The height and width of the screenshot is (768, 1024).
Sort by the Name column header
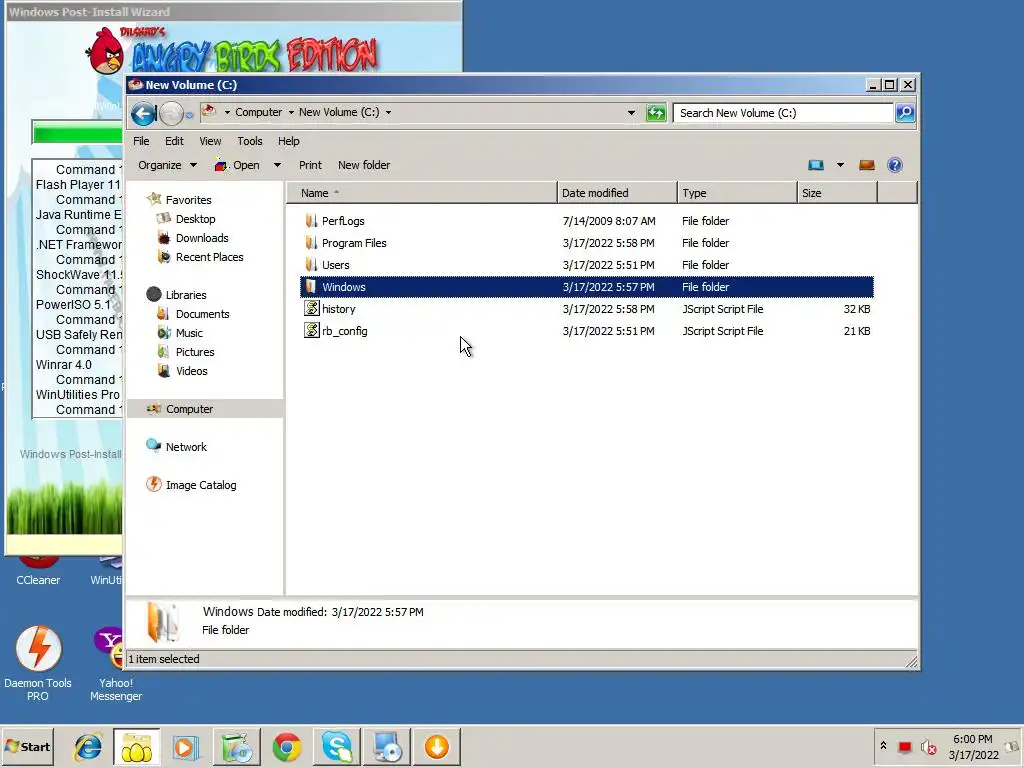pyautogui.click(x=422, y=193)
